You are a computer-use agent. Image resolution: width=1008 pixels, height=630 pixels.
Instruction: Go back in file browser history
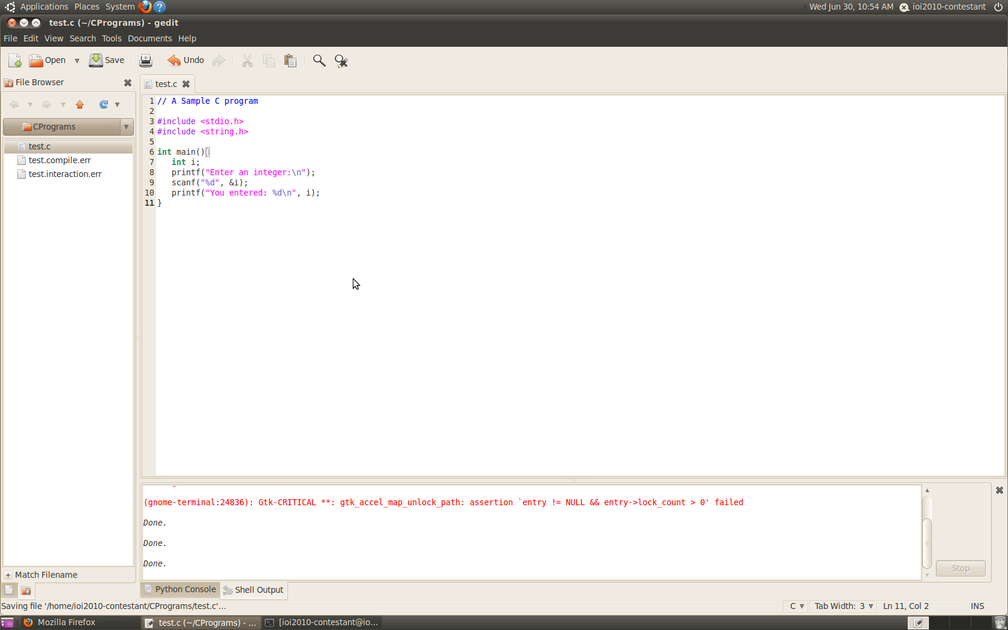click(14, 104)
